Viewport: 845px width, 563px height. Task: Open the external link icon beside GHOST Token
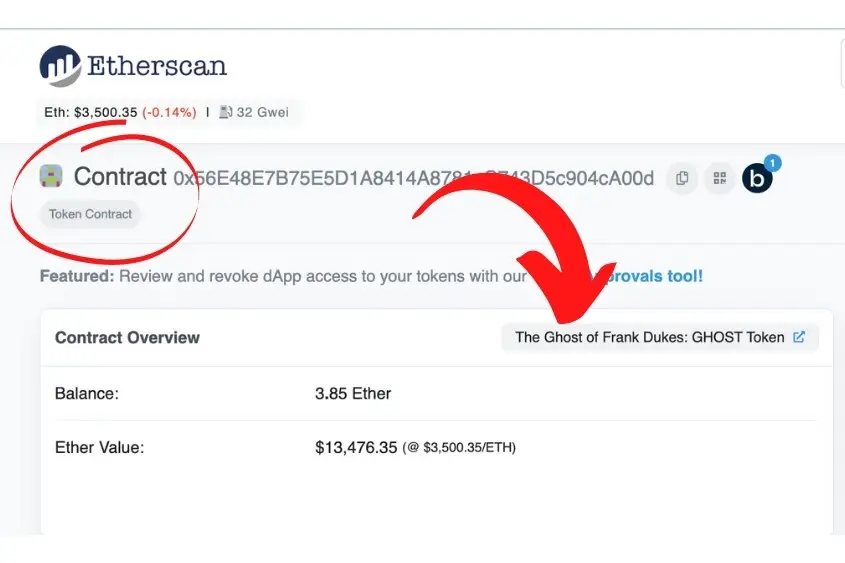(799, 337)
